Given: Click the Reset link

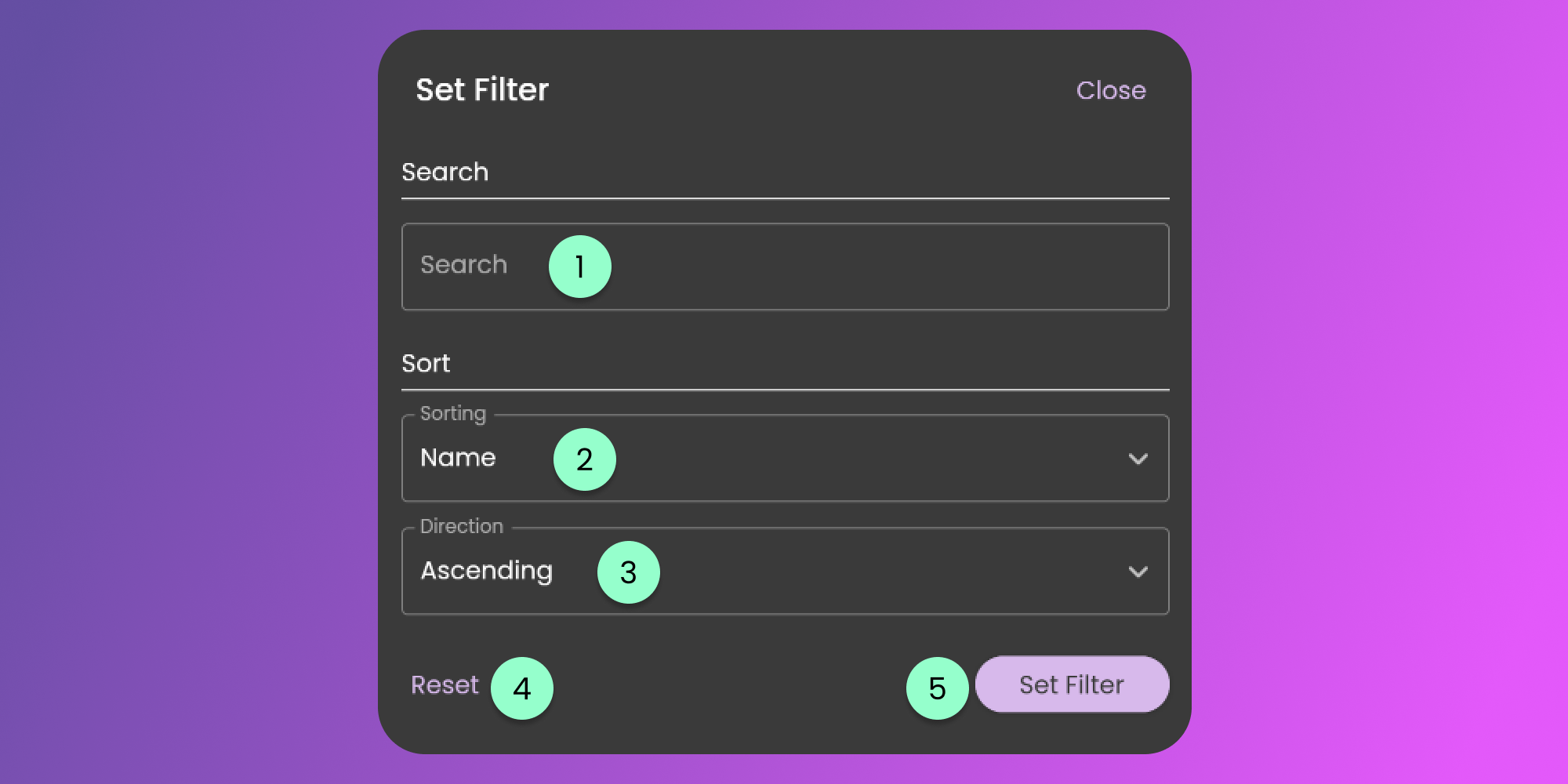Looking at the screenshot, I should (445, 685).
